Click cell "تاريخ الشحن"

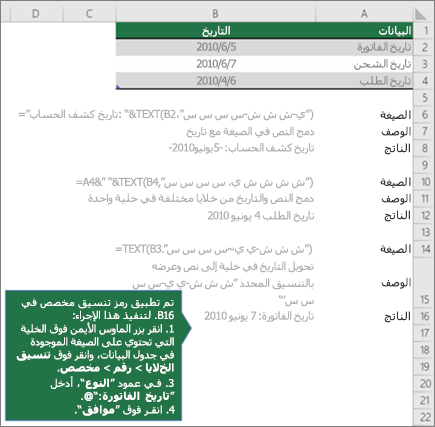click(x=364, y=64)
